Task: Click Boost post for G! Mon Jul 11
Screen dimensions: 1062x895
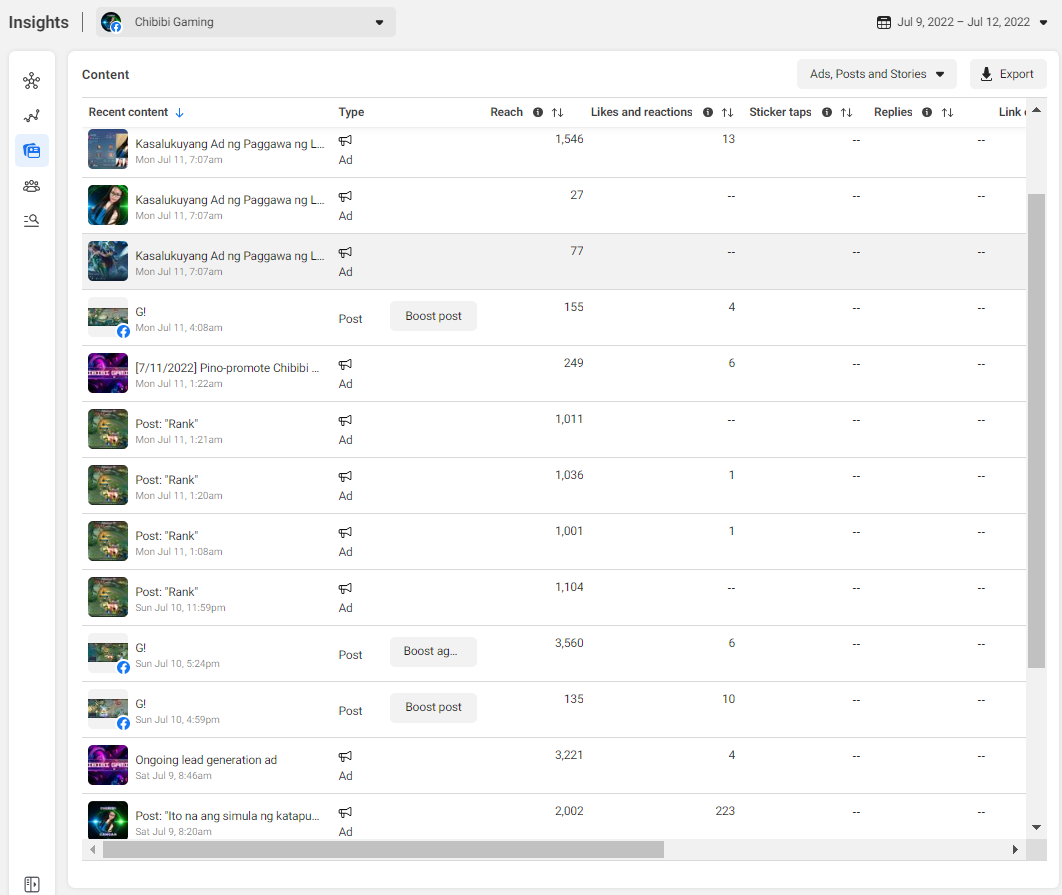Action: coord(433,316)
